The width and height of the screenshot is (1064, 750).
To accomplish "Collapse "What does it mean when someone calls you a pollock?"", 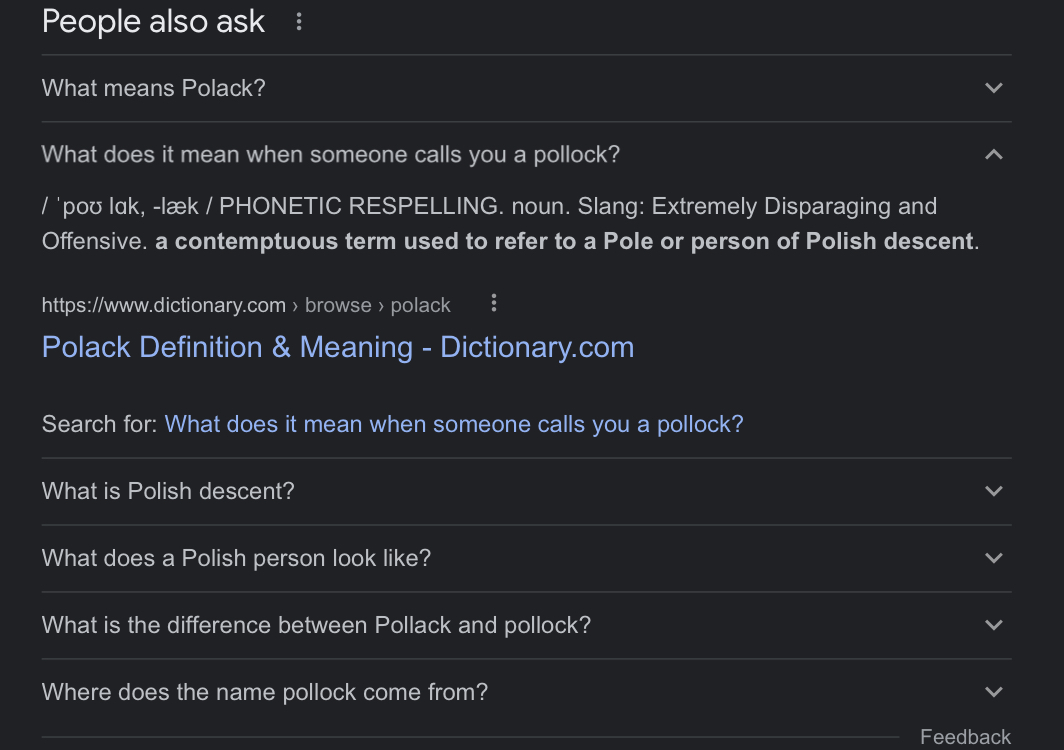I will pos(527,155).
